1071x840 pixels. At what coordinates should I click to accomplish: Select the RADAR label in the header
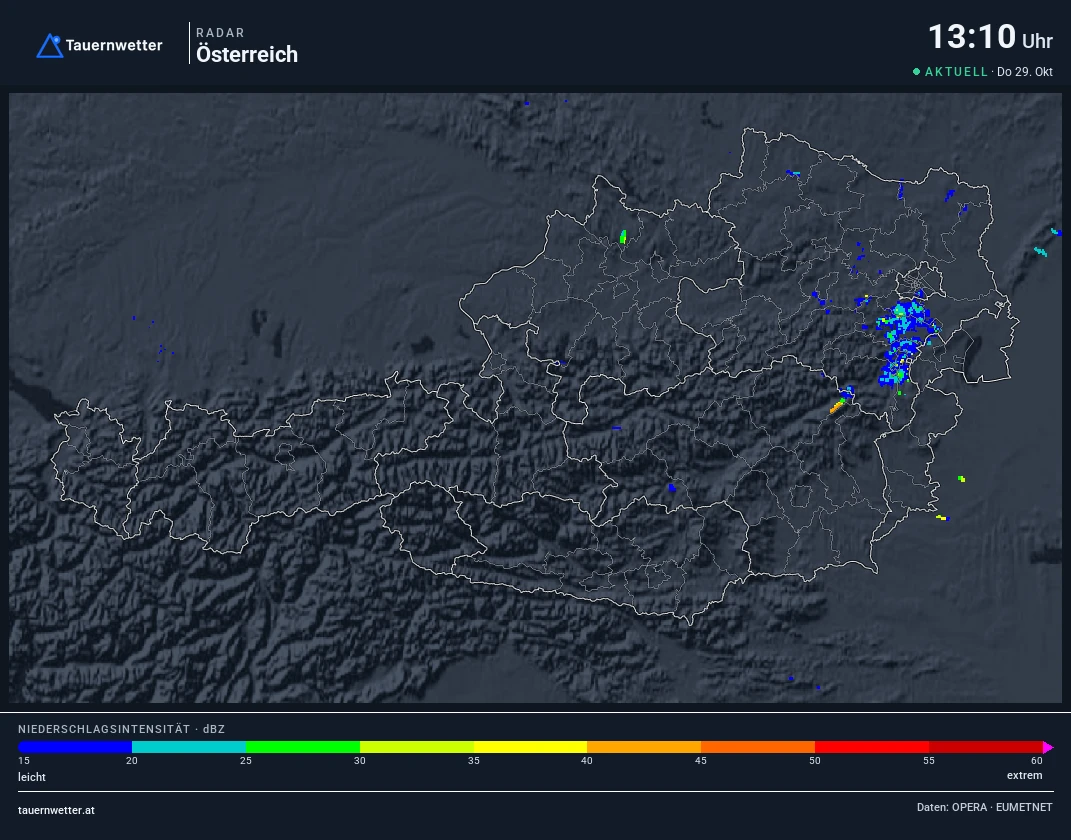pyautogui.click(x=220, y=33)
